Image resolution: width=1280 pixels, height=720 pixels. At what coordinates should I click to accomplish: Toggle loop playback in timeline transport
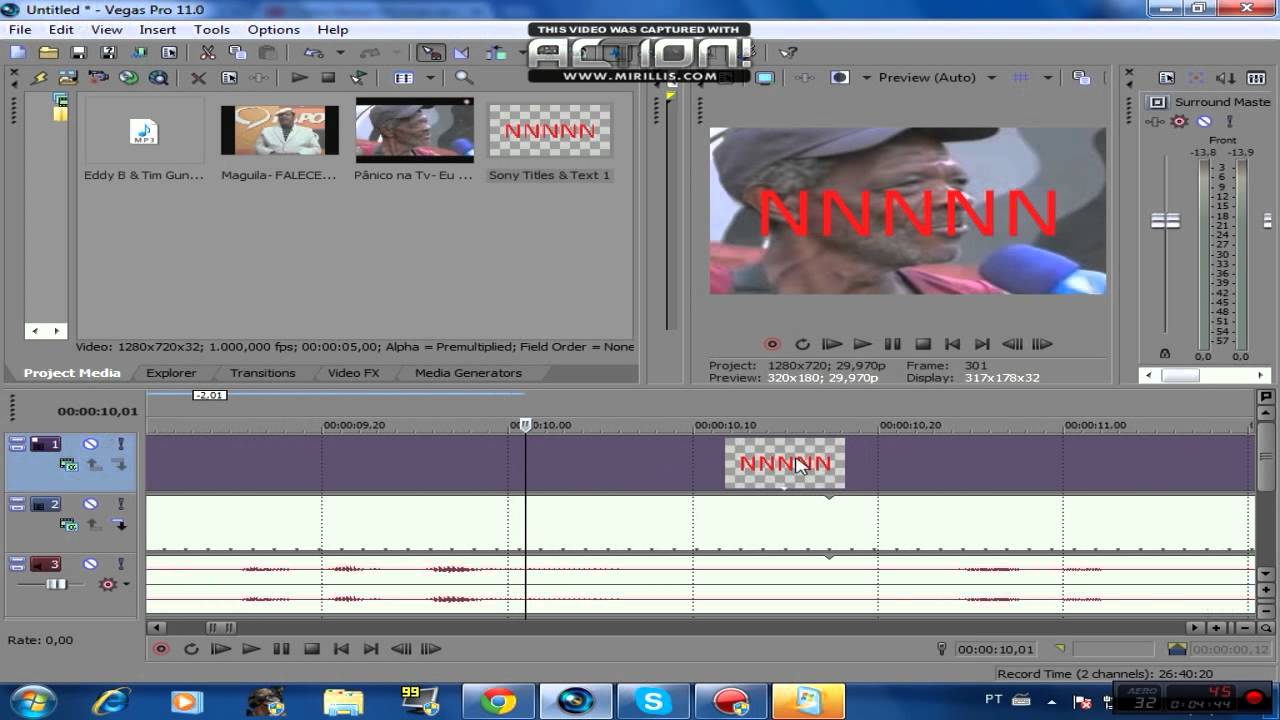(x=191, y=649)
